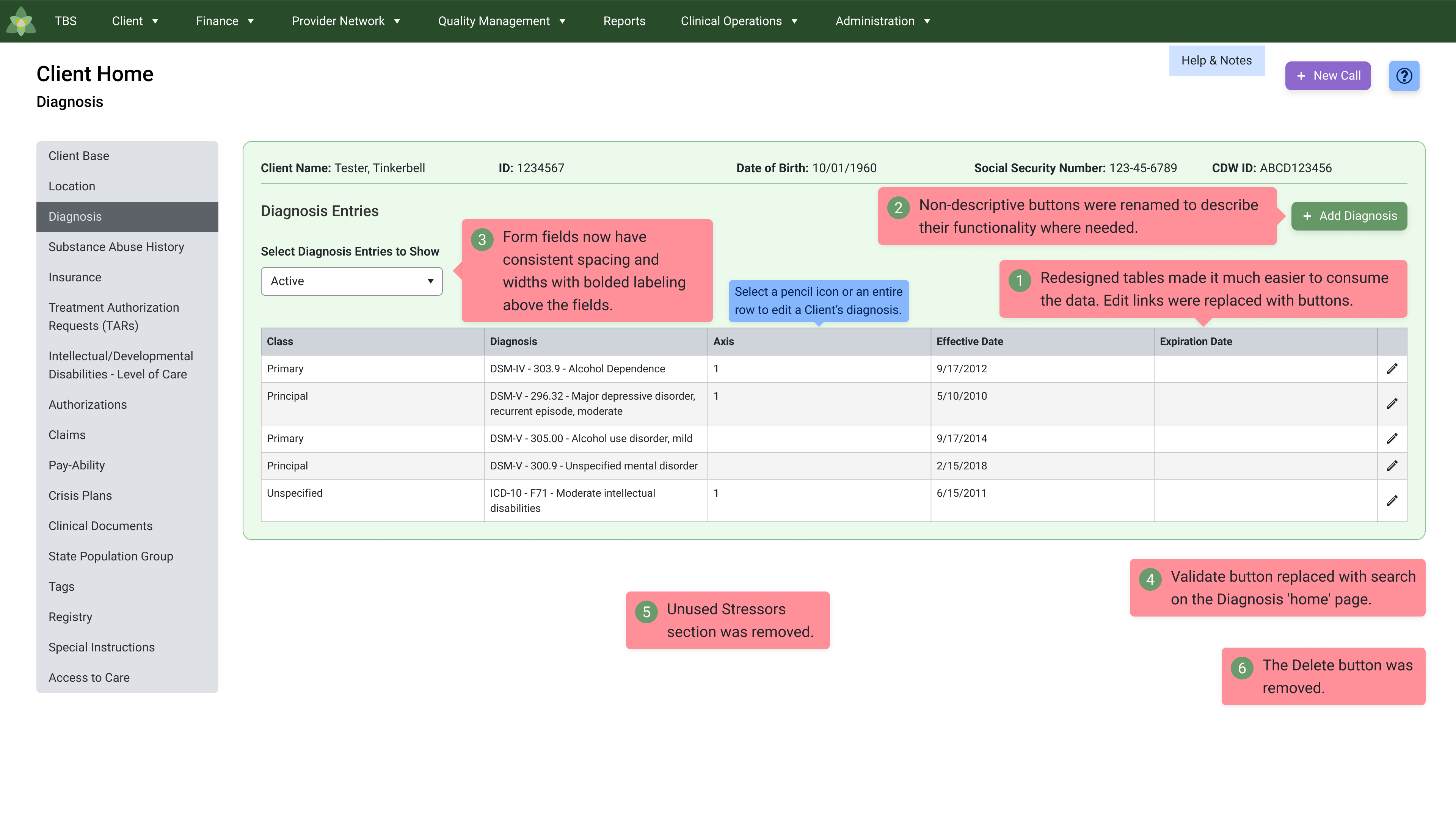This screenshot has width=1456, height=819.
Task: Expand Provider Network menu
Action: [346, 21]
